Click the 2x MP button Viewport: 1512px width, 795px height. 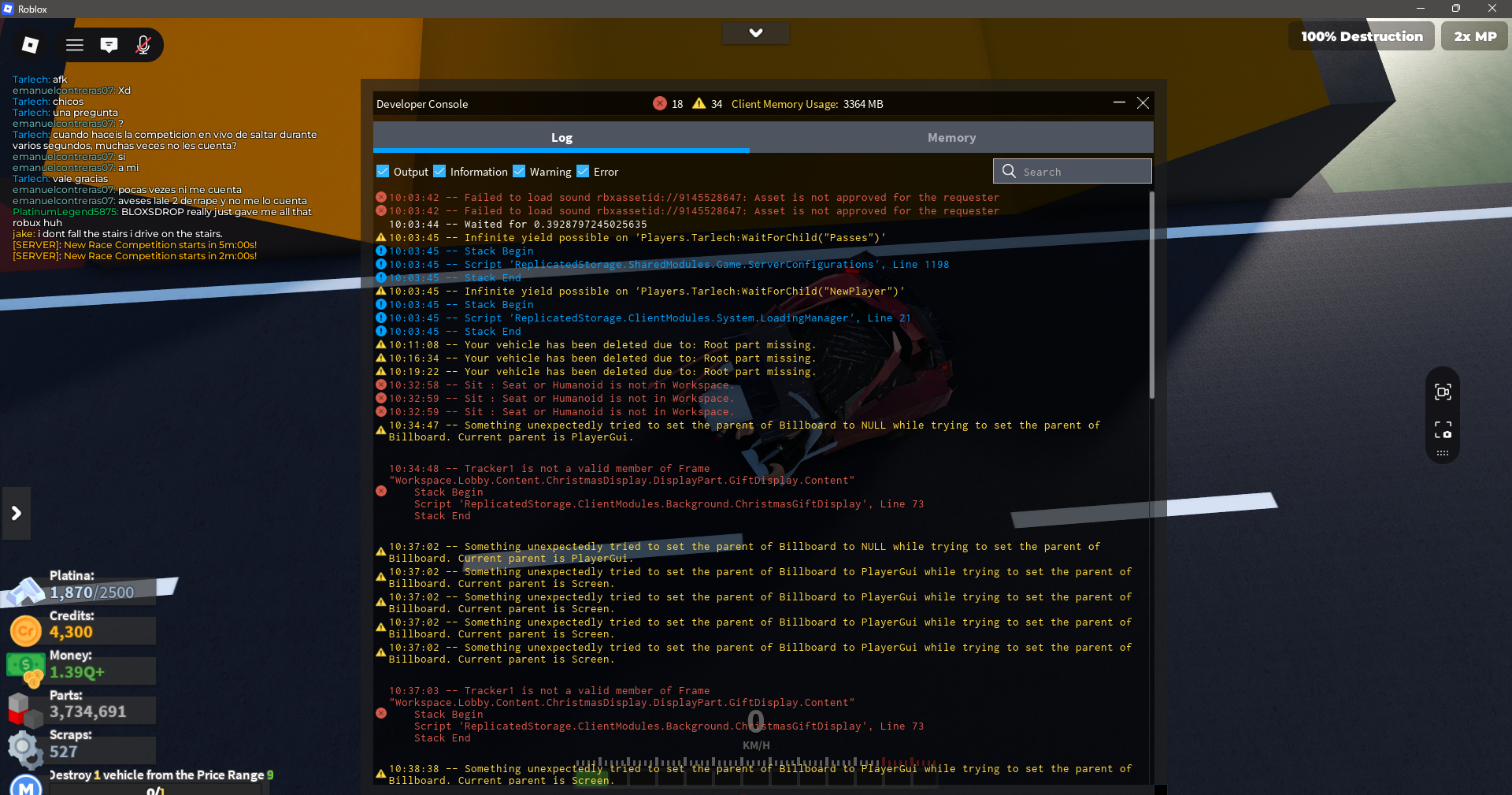(x=1475, y=36)
